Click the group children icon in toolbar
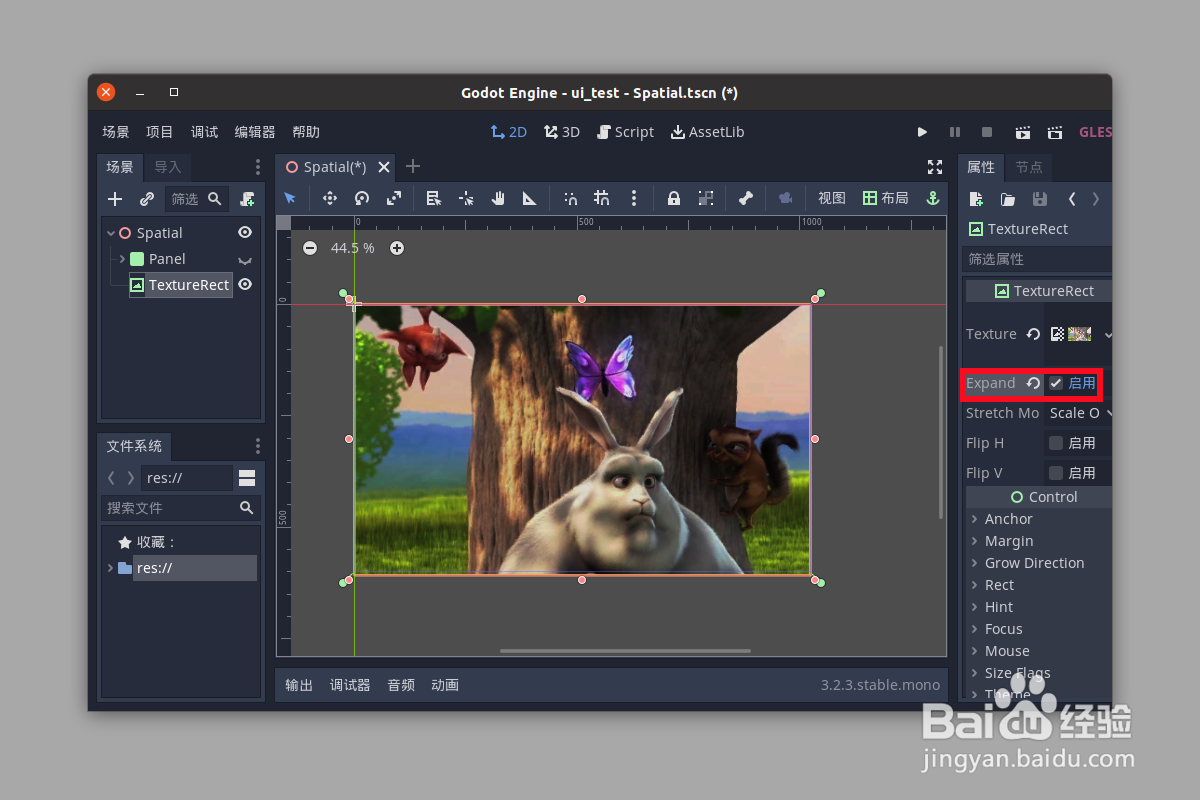 coord(706,198)
